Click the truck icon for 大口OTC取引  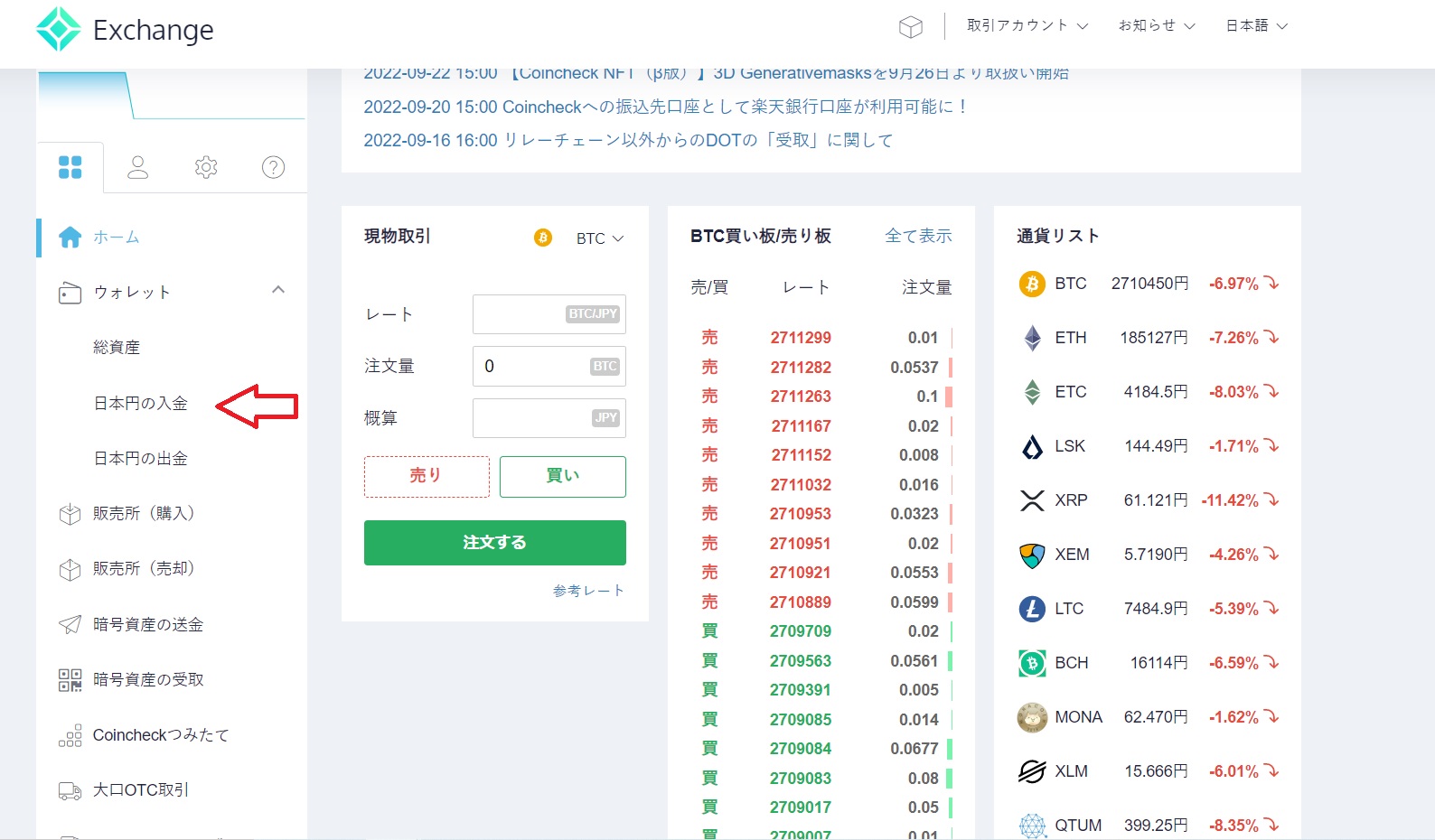(70, 790)
